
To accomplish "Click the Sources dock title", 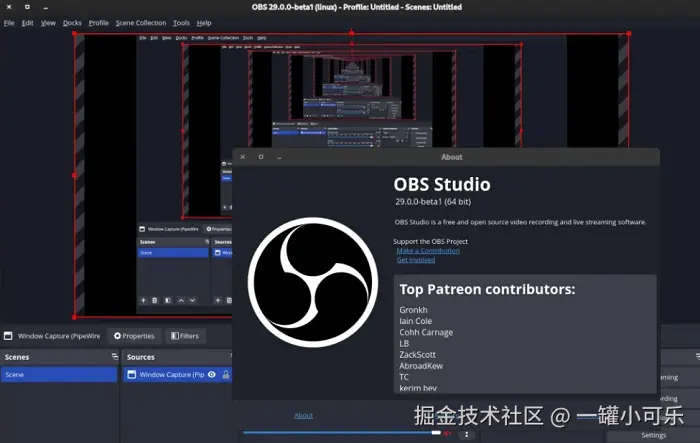I will [x=141, y=357].
